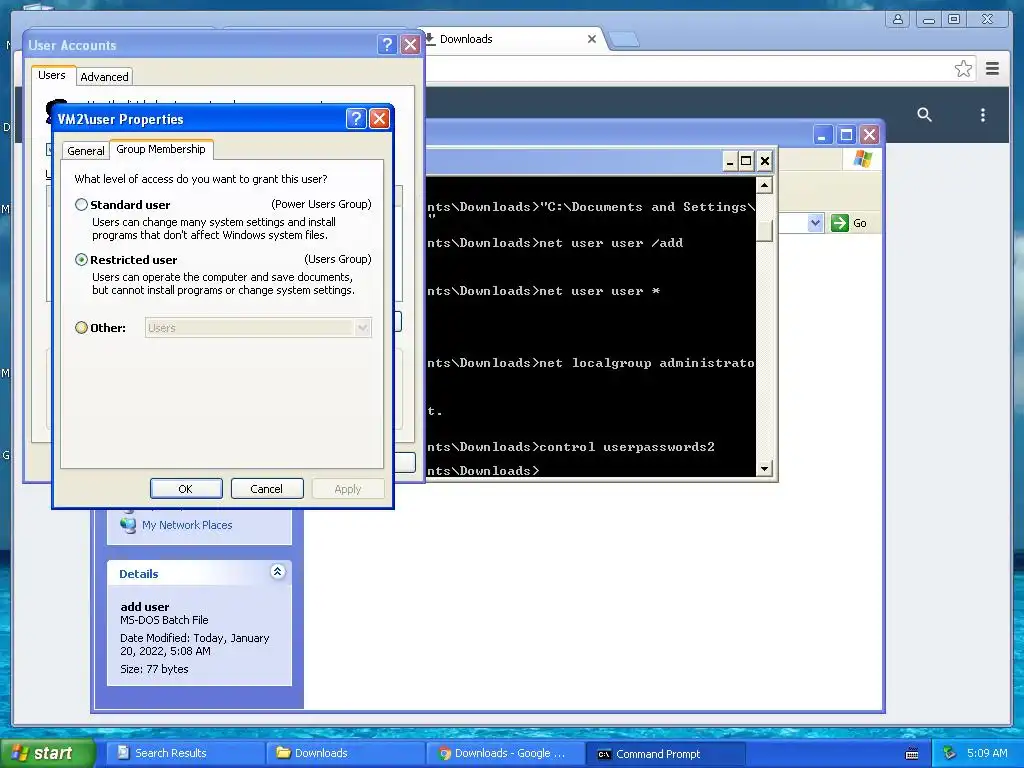Image resolution: width=1024 pixels, height=768 pixels.
Task: Open My Network Places link
Action: pyautogui.click(x=187, y=525)
